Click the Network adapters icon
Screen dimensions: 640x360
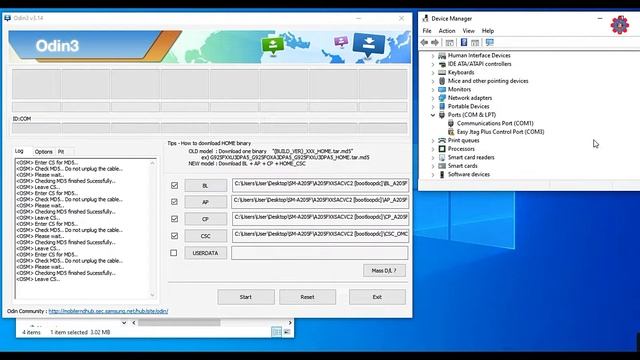[x=442, y=98]
